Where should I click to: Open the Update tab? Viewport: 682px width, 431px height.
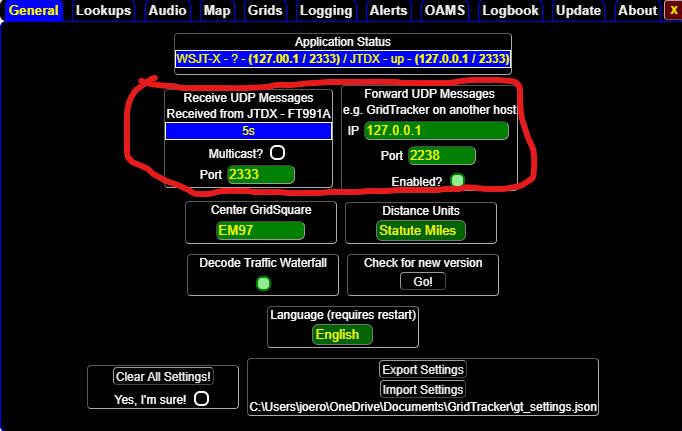point(578,10)
